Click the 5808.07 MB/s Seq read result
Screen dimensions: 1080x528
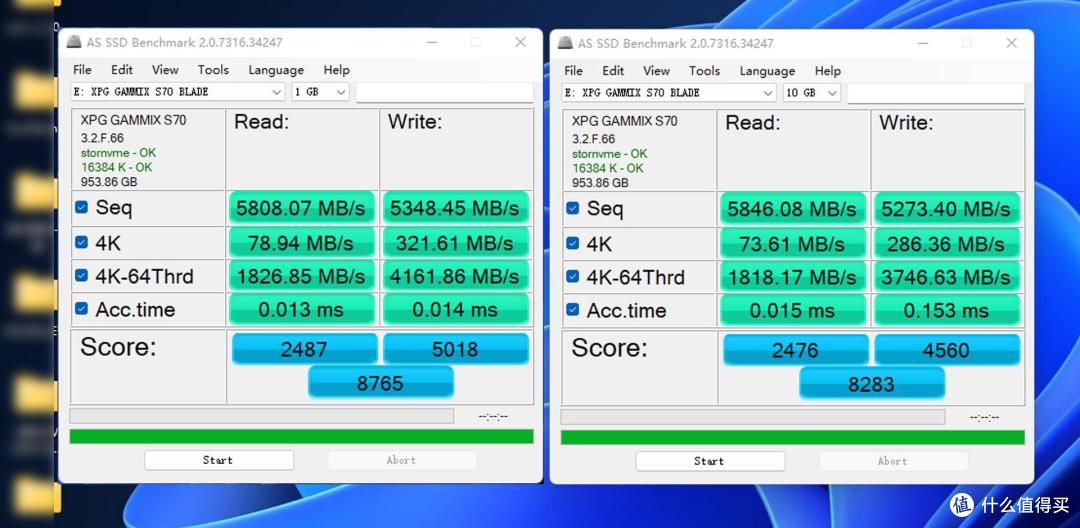pyautogui.click(x=301, y=207)
